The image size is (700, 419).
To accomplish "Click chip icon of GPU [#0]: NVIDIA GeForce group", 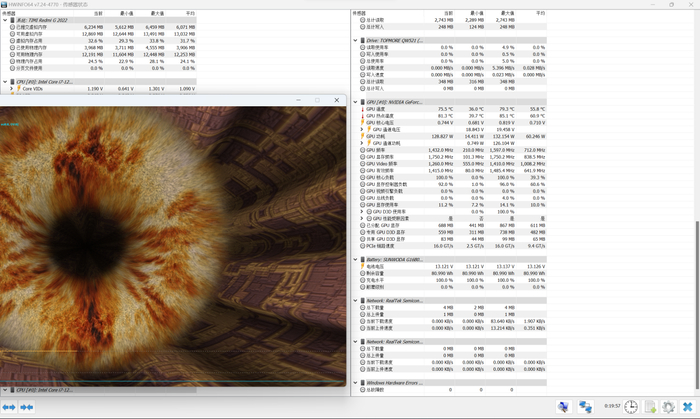I will 362,102.
